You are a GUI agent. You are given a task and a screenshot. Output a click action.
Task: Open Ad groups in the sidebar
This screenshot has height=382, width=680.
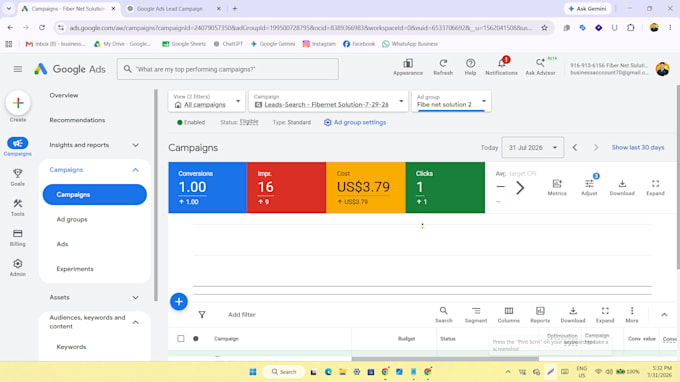click(x=72, y=219)
